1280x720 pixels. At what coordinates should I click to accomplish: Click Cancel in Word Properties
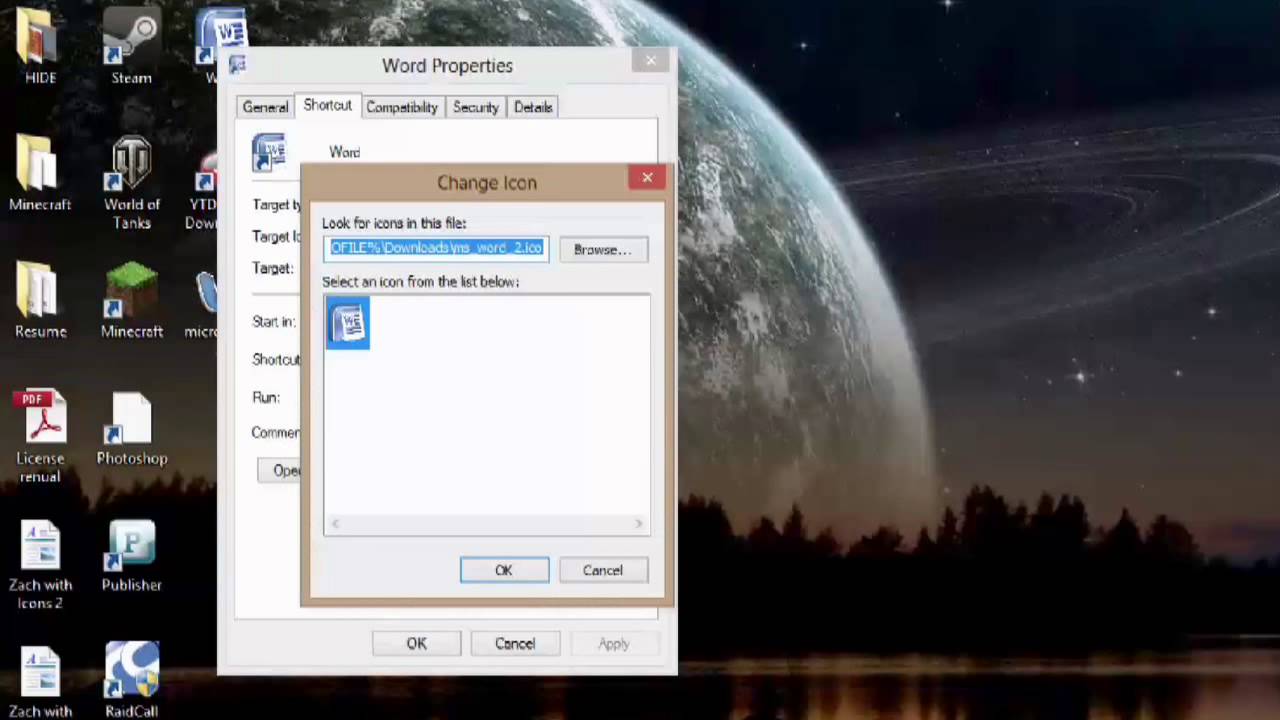pyautogui.click(x=515, y=644)
